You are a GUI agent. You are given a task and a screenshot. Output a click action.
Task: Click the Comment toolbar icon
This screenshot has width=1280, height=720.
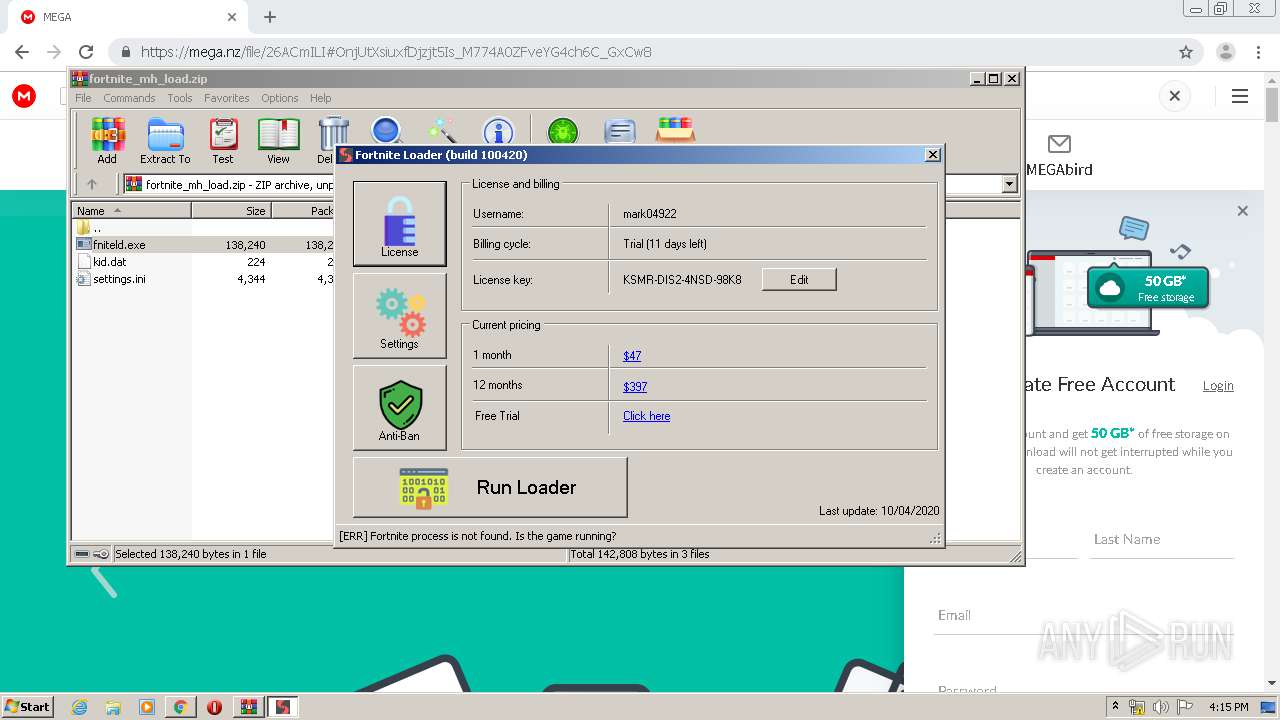point(620,131)
